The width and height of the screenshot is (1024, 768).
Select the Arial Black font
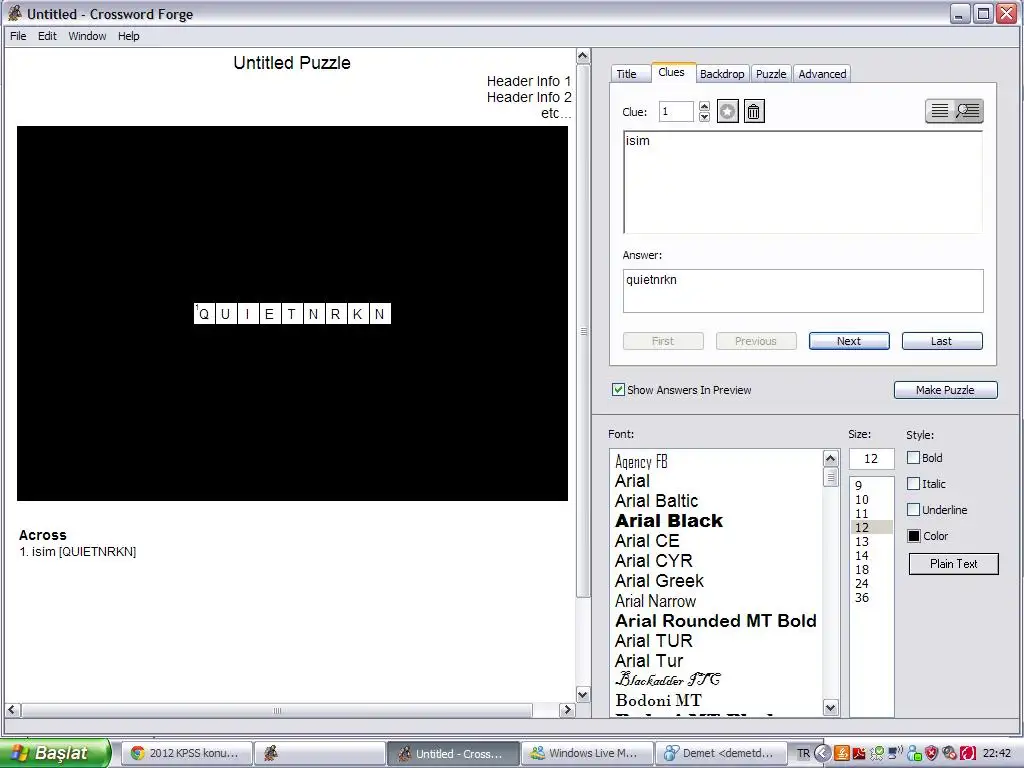coord(669,520)
